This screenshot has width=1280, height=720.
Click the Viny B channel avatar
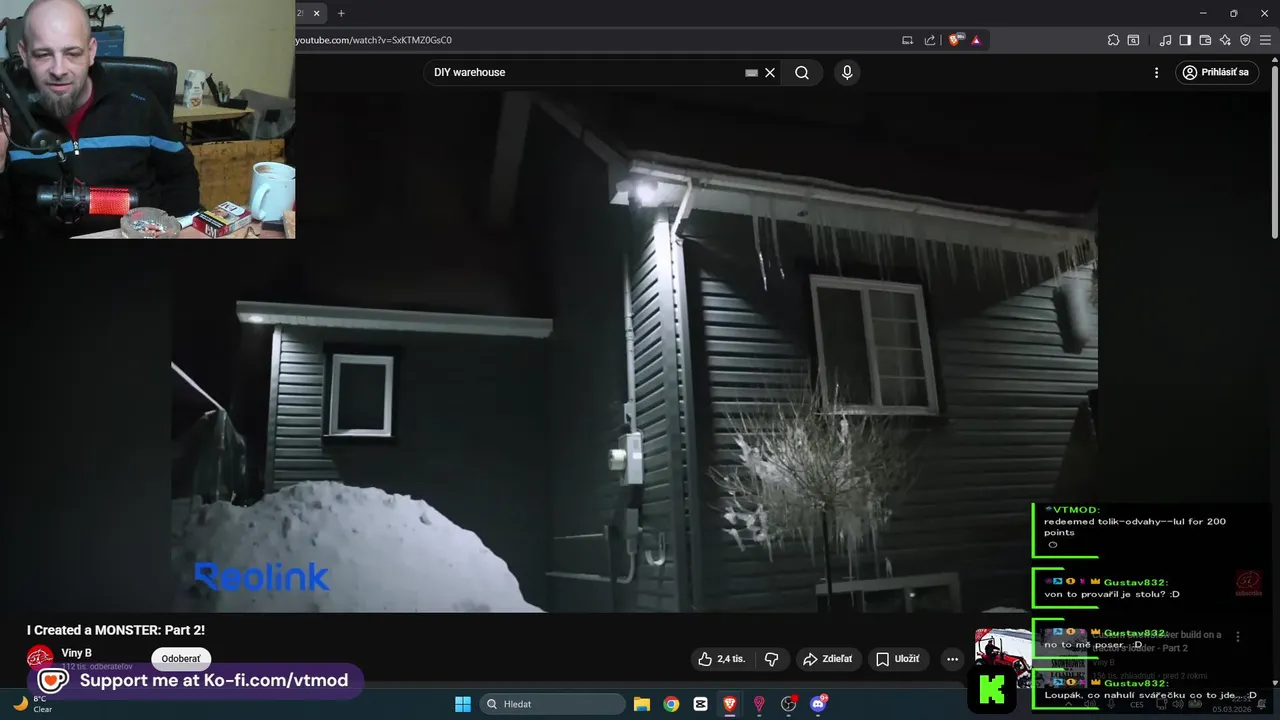(40, 657)
